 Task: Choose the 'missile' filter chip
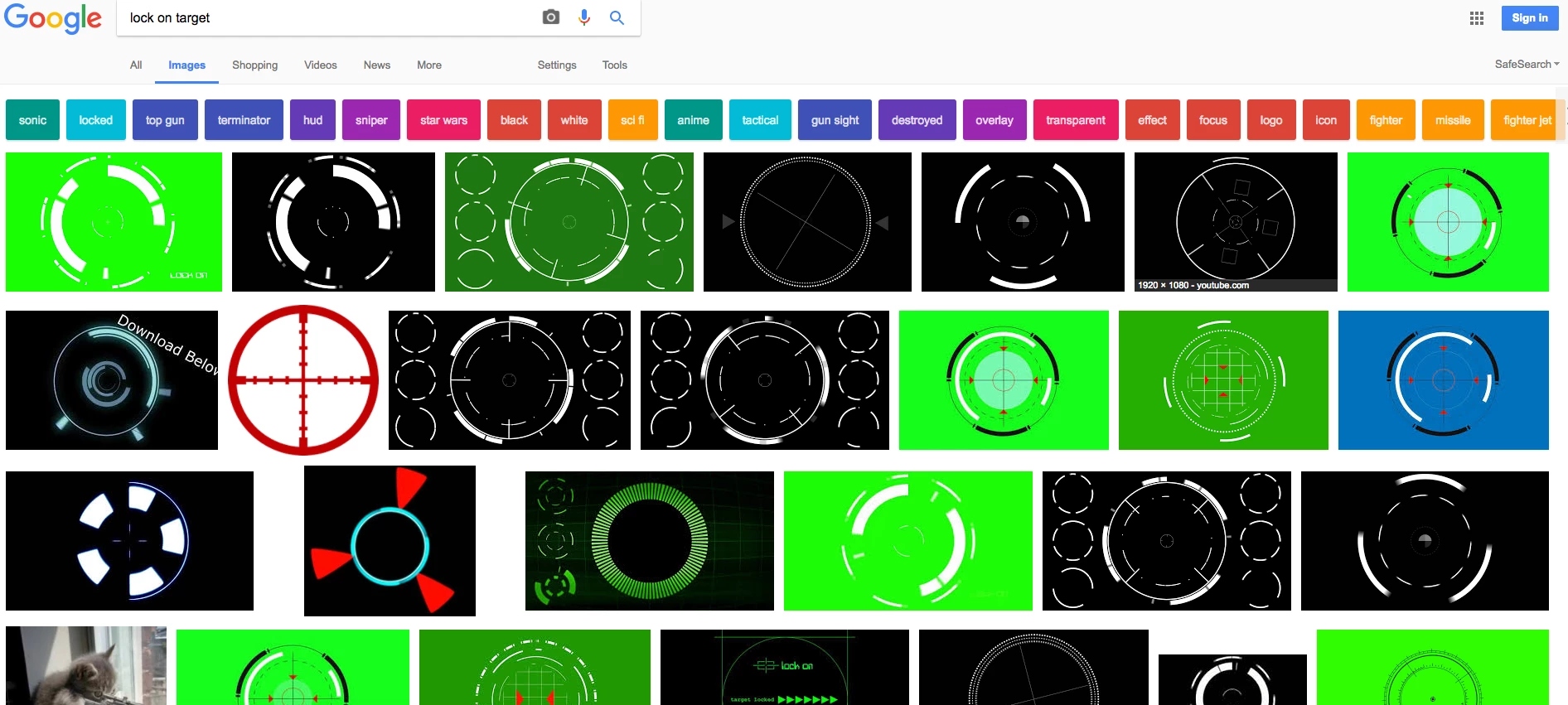[1454, 120]
